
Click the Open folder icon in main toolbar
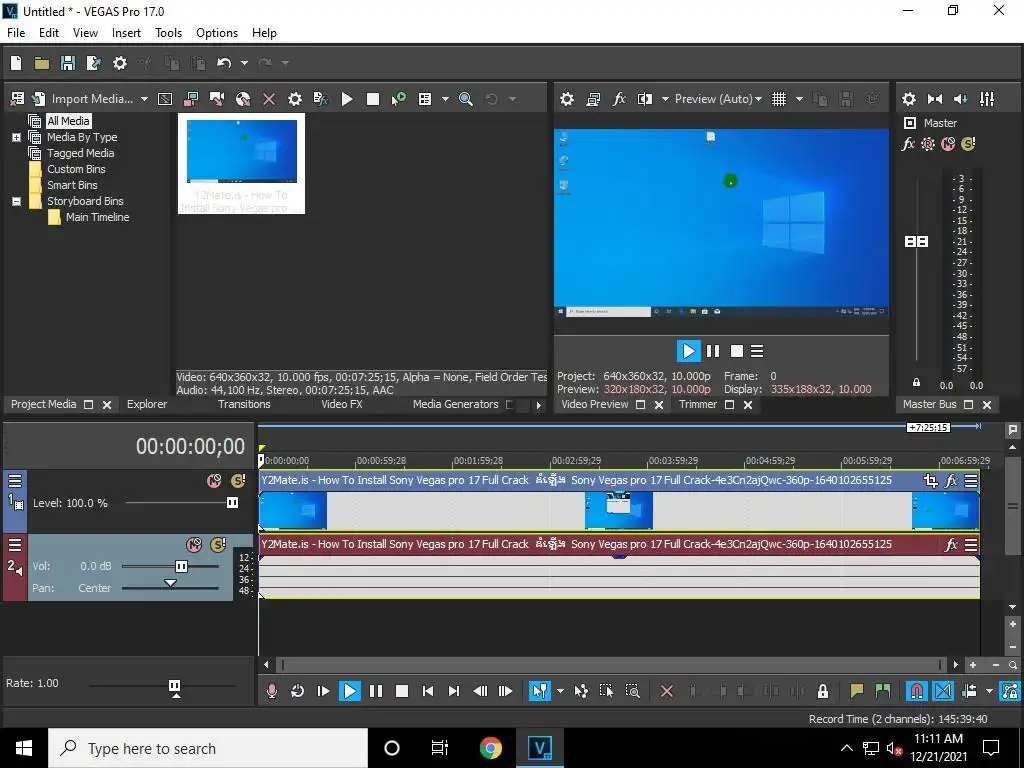pyautogui.click(x=42, y=63)
